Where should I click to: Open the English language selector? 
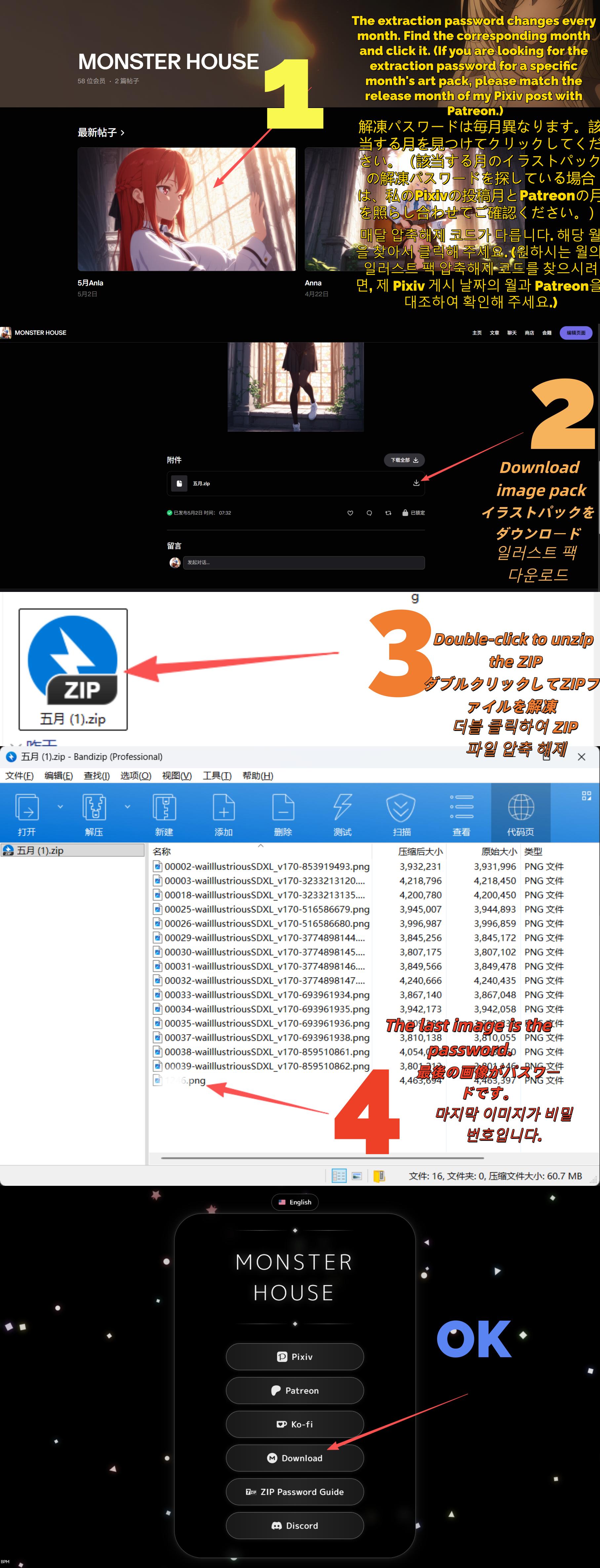[295, 1202]
